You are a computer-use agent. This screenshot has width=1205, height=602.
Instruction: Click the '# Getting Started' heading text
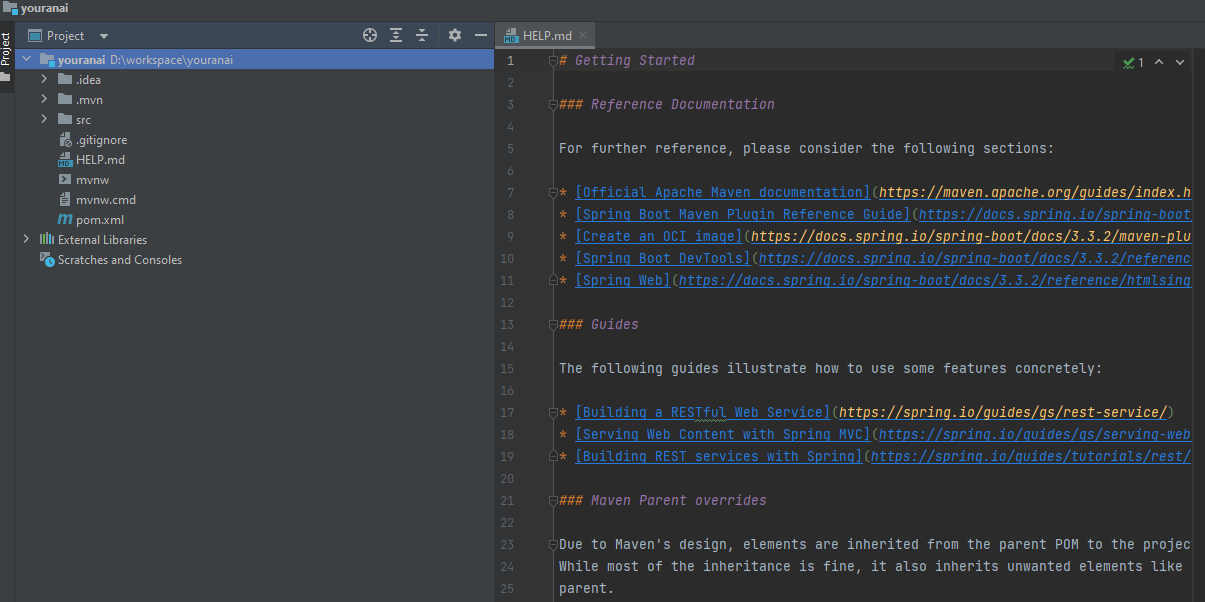coord(627,61)
